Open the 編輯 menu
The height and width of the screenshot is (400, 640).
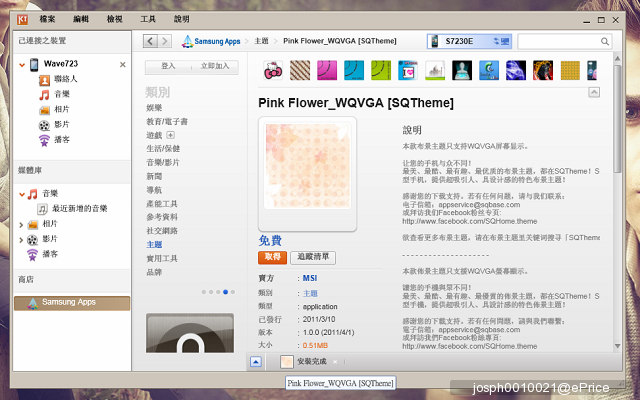(x=81, y=19)
